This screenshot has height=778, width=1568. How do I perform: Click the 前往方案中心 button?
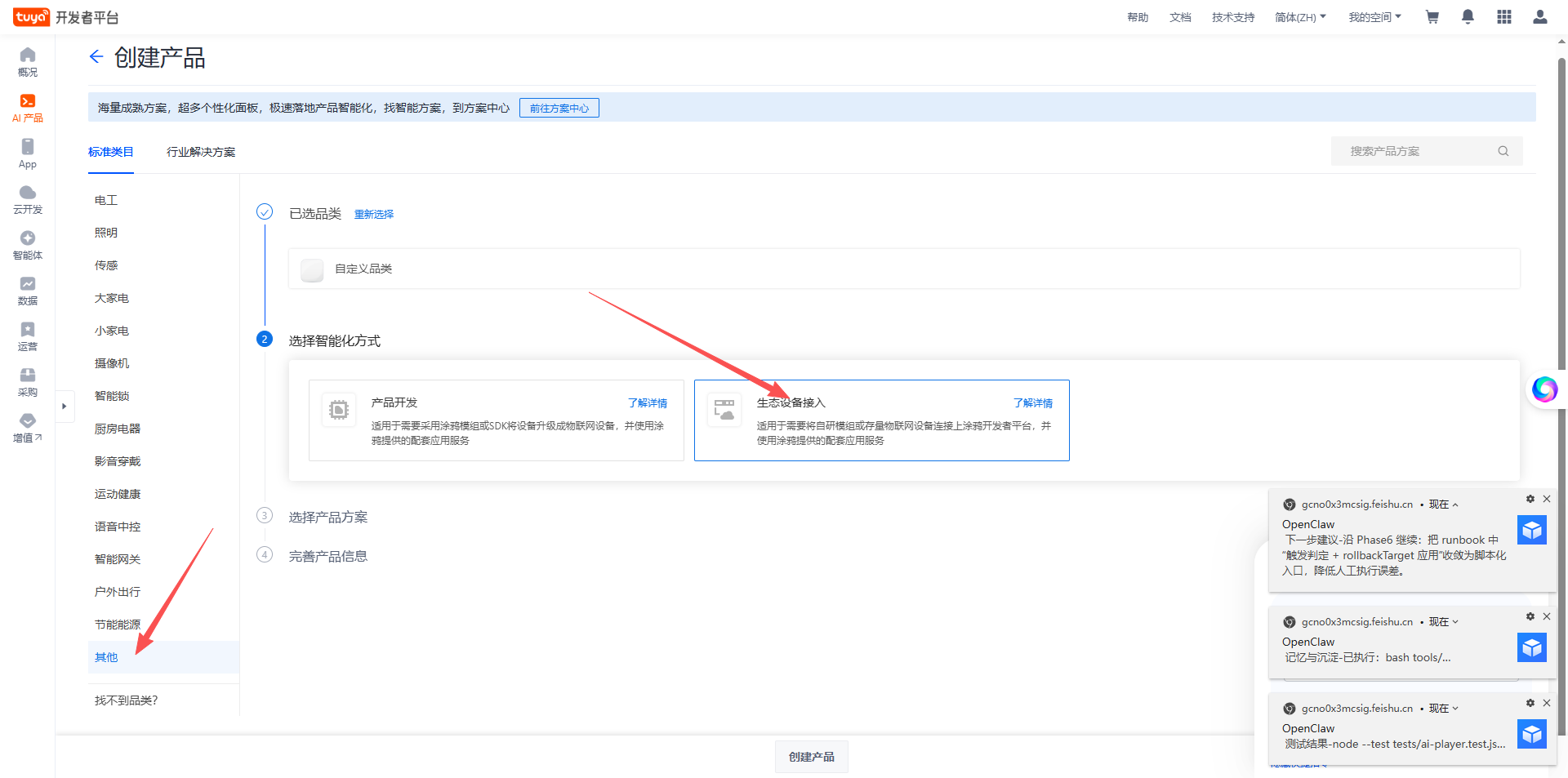[x=559, y=108]
